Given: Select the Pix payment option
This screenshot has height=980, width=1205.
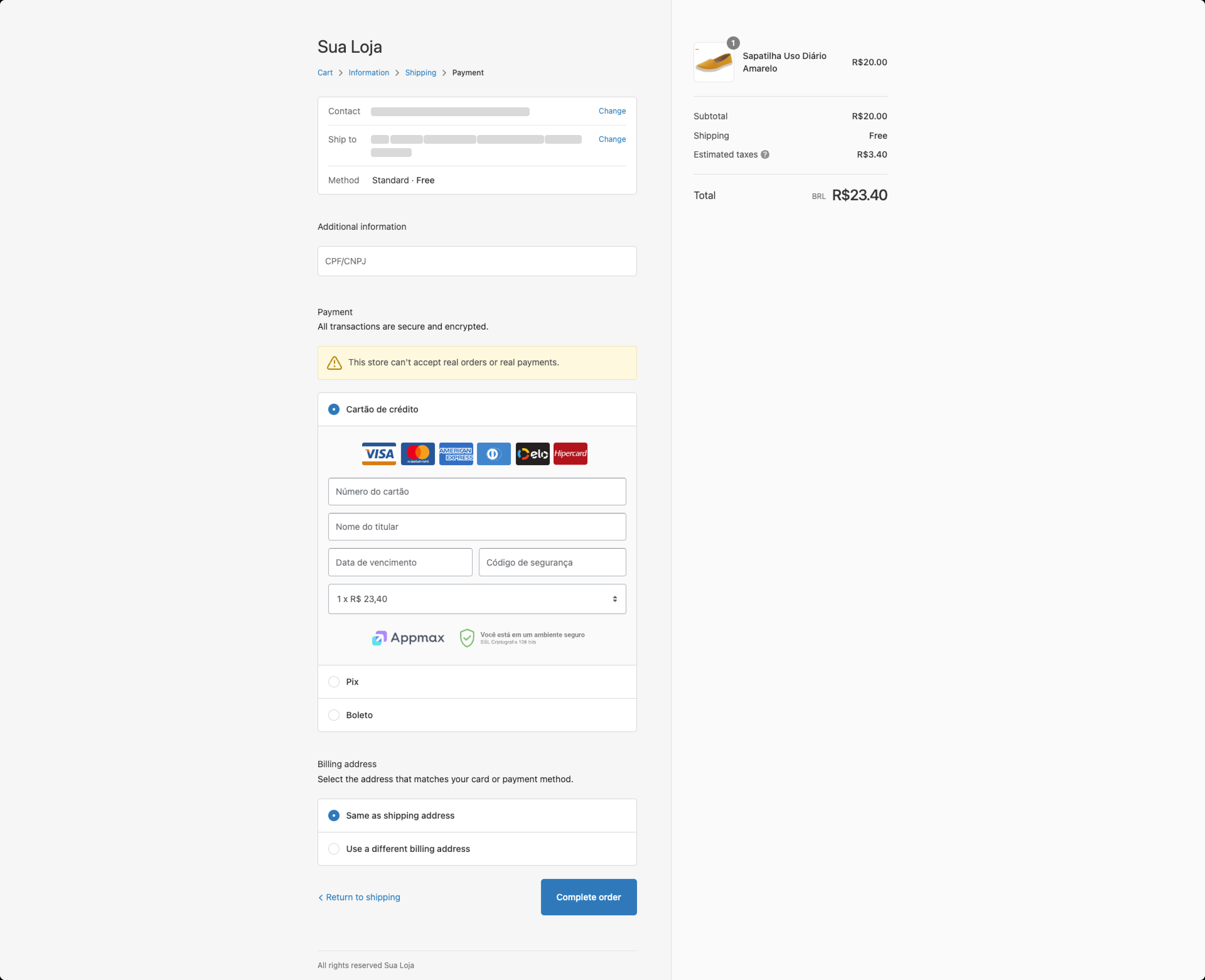Looking at the screenshot, I should pos(334,682).
